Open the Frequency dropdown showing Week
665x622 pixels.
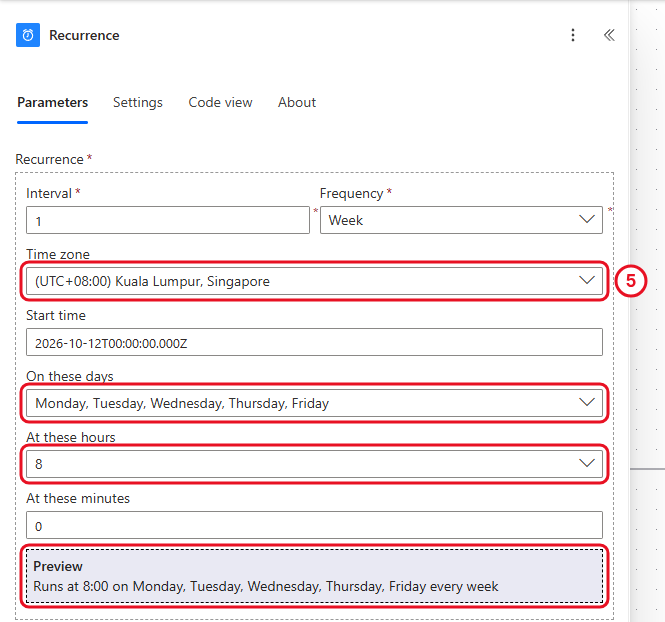coord(461,220)
